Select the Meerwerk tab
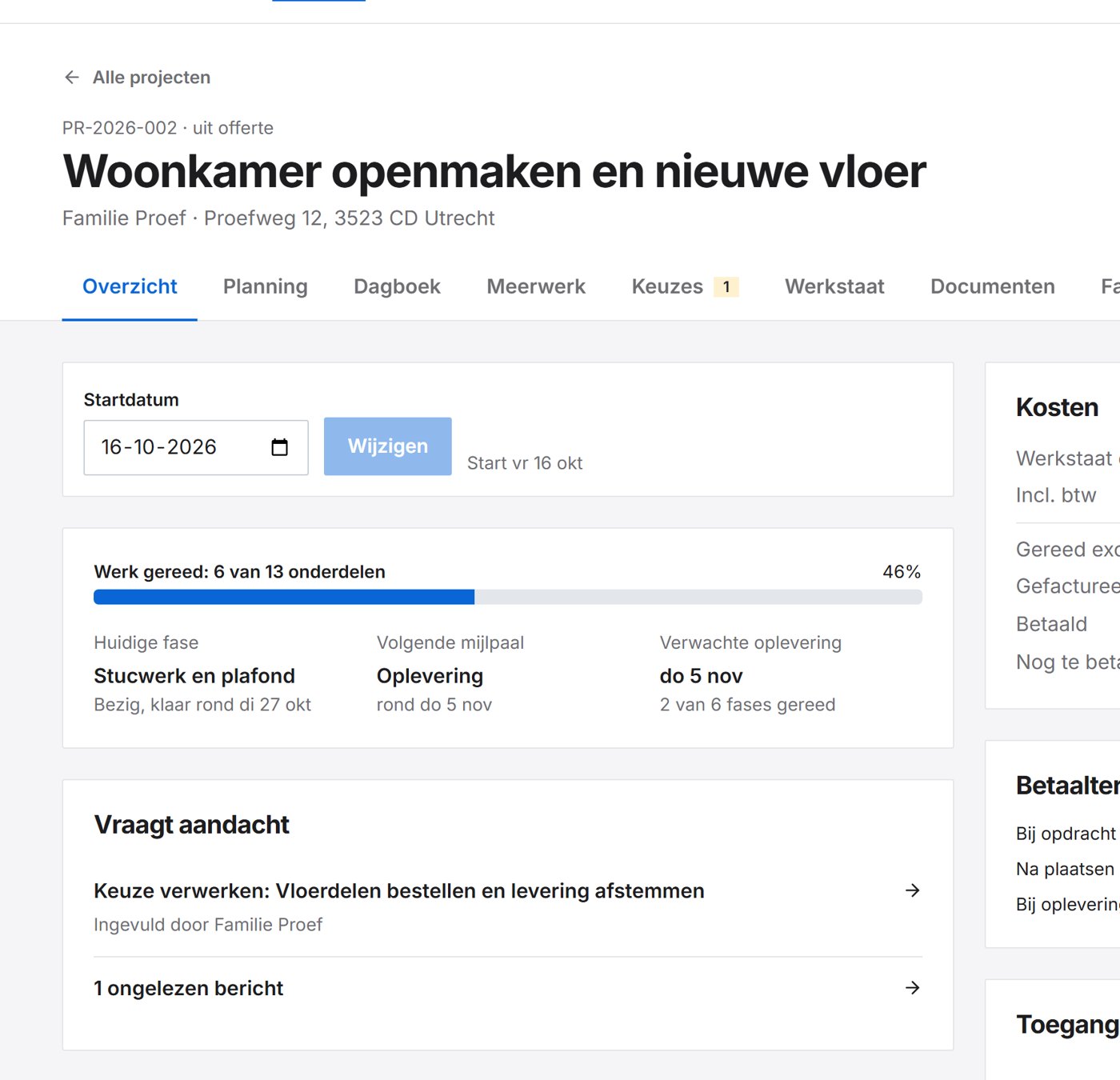The image size is (1120, 1080). 536,286
